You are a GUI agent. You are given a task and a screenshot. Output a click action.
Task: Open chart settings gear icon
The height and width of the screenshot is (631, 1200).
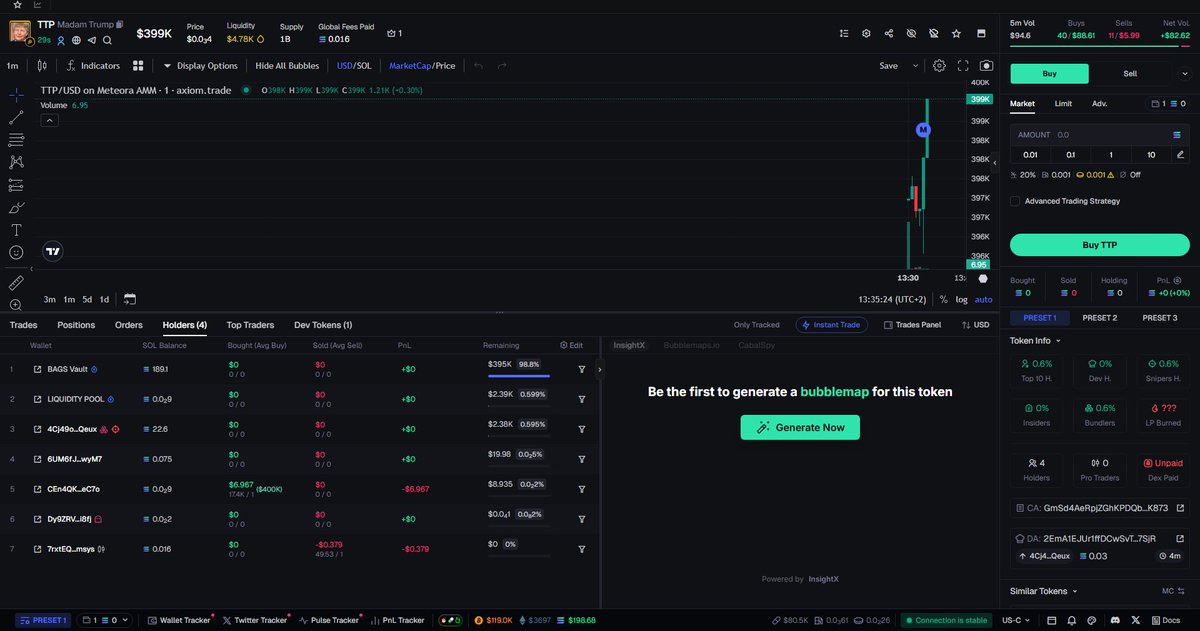pyautogui.click(x=939, y=66)
